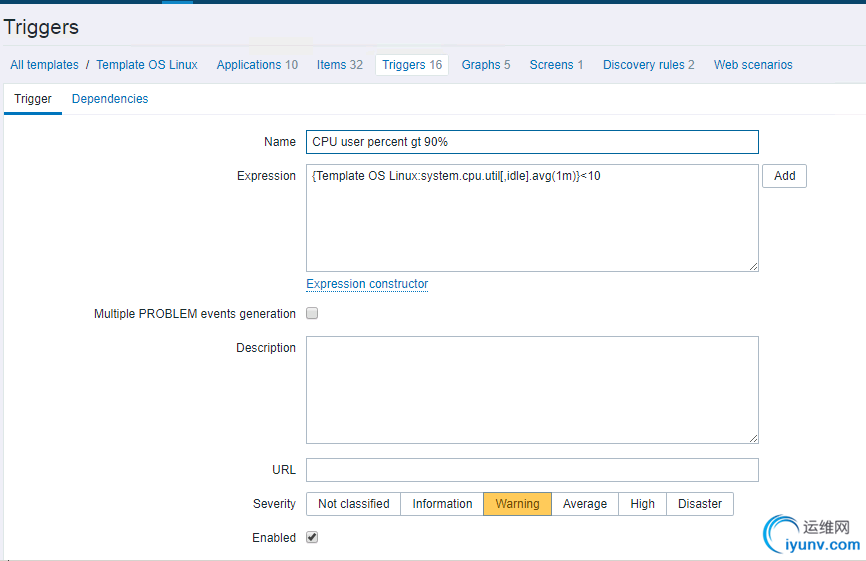This screenshot has width=866, height=561.
Task: Select Not classified severity
Action: (353, 504)
